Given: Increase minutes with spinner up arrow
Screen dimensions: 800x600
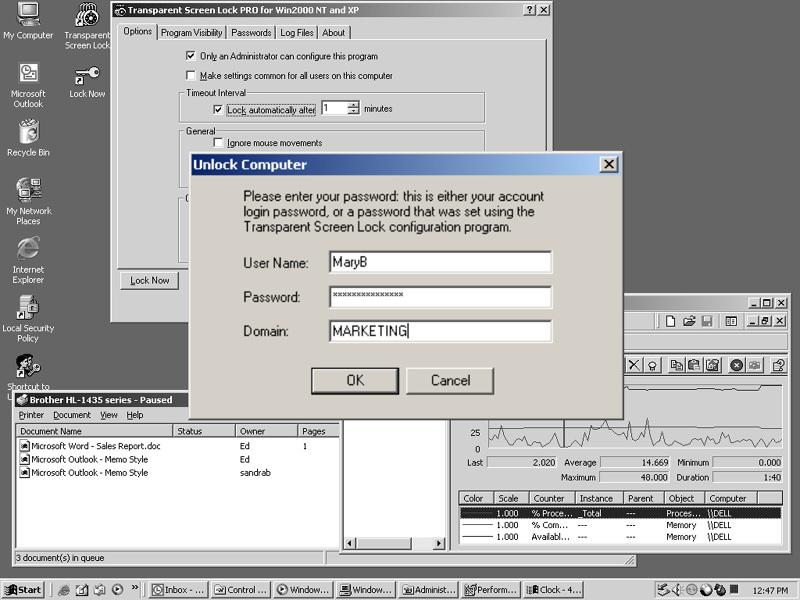Looking at the screenshot, I should (353, 105).
